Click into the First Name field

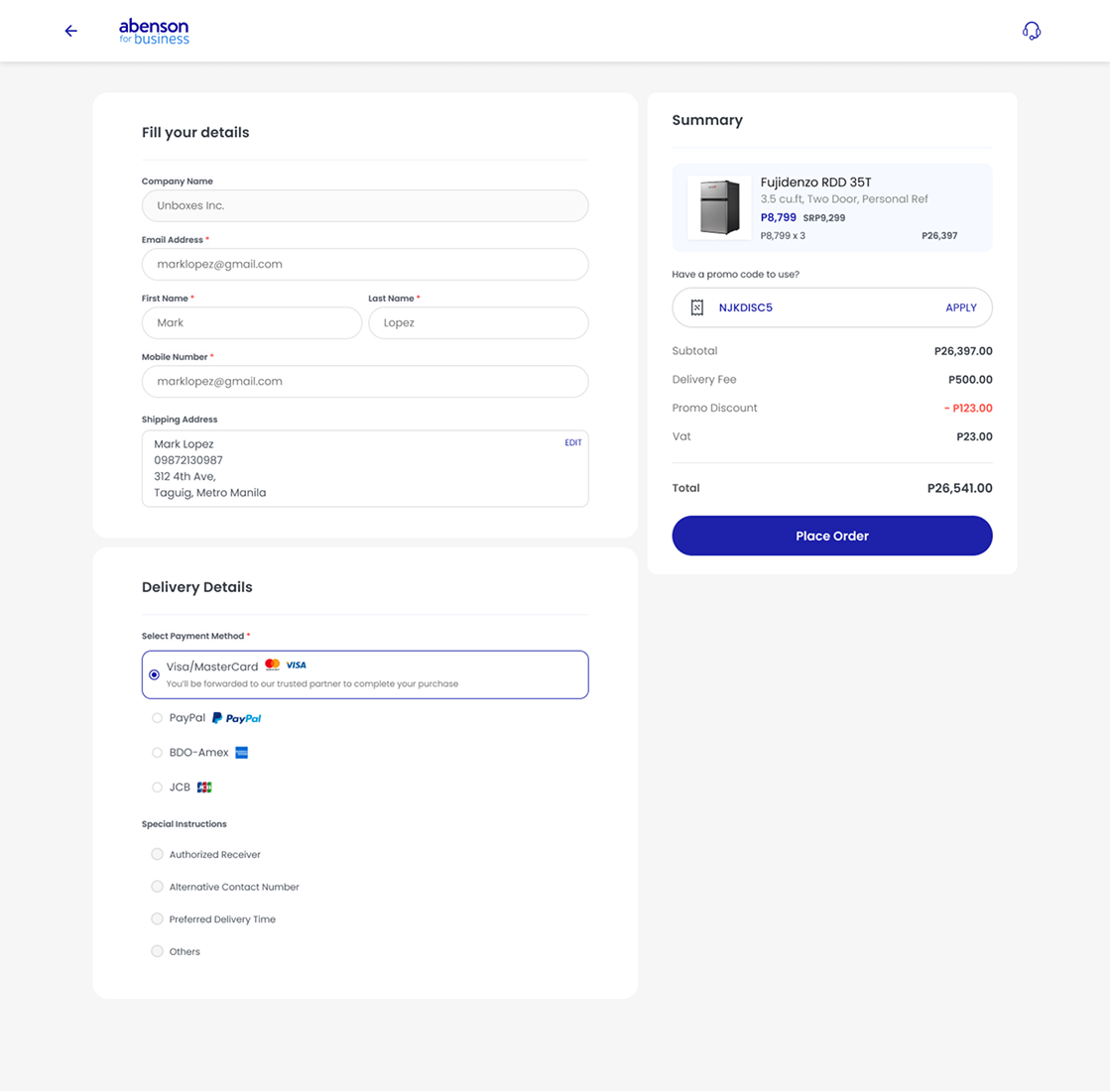pos(251,322)
